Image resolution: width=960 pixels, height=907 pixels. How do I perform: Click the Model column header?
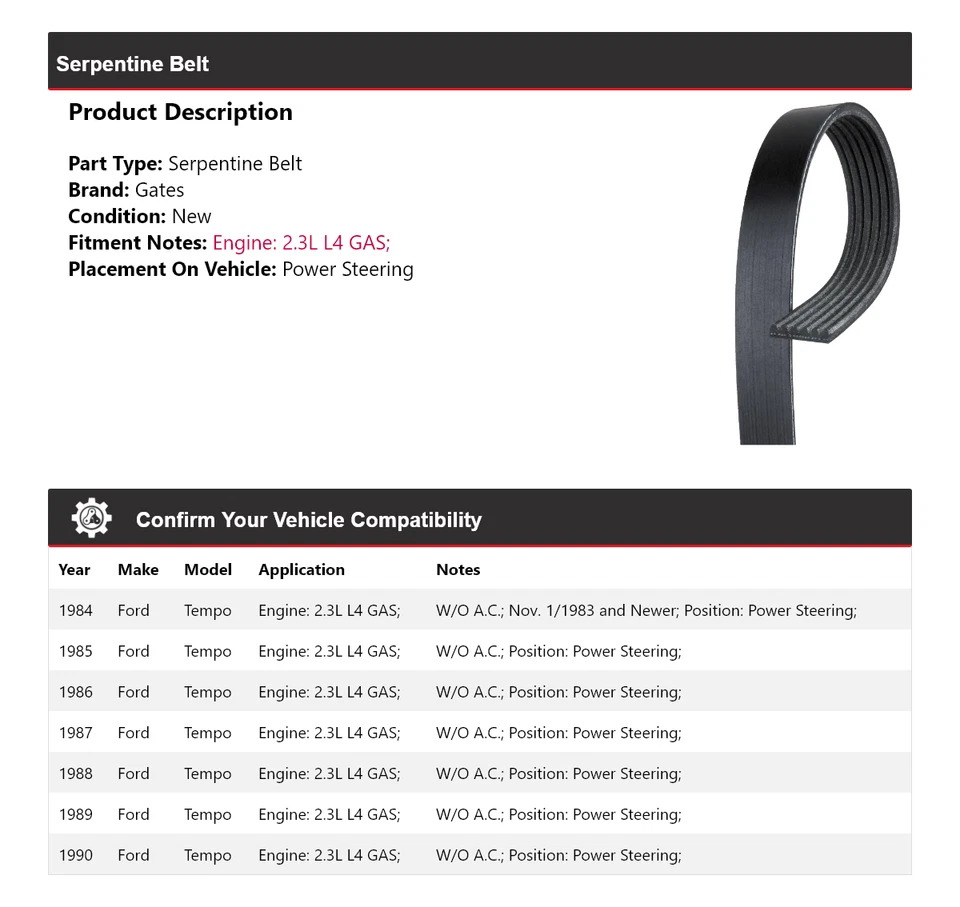pyautogui.click(x=207, y=569)
